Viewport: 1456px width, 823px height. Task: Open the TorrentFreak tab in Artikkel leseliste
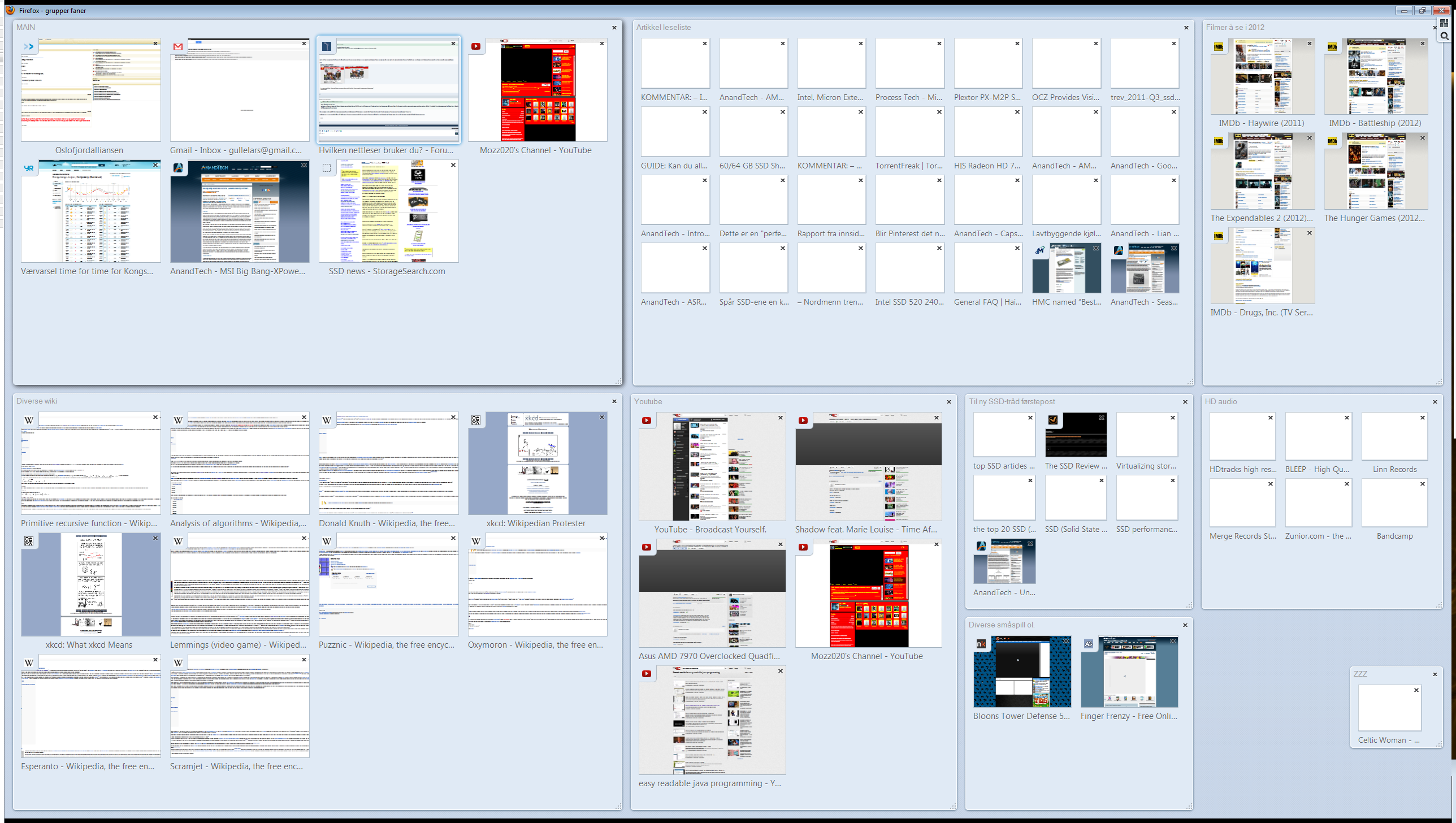click(909, 132)
